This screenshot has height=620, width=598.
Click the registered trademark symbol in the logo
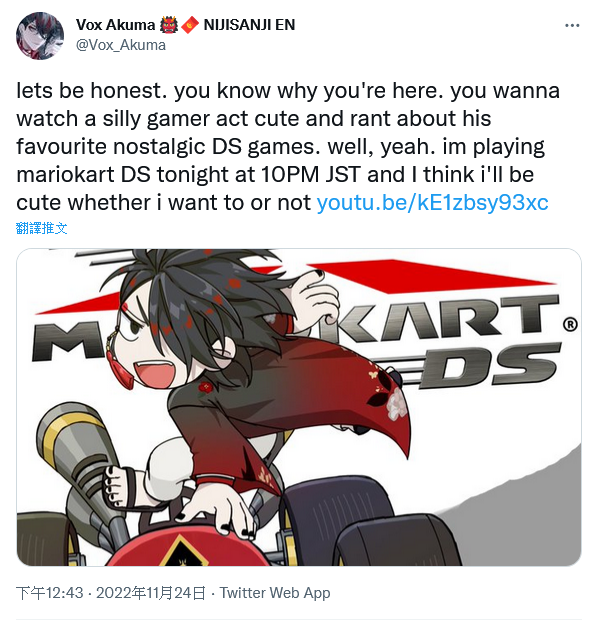coord(570,325)
